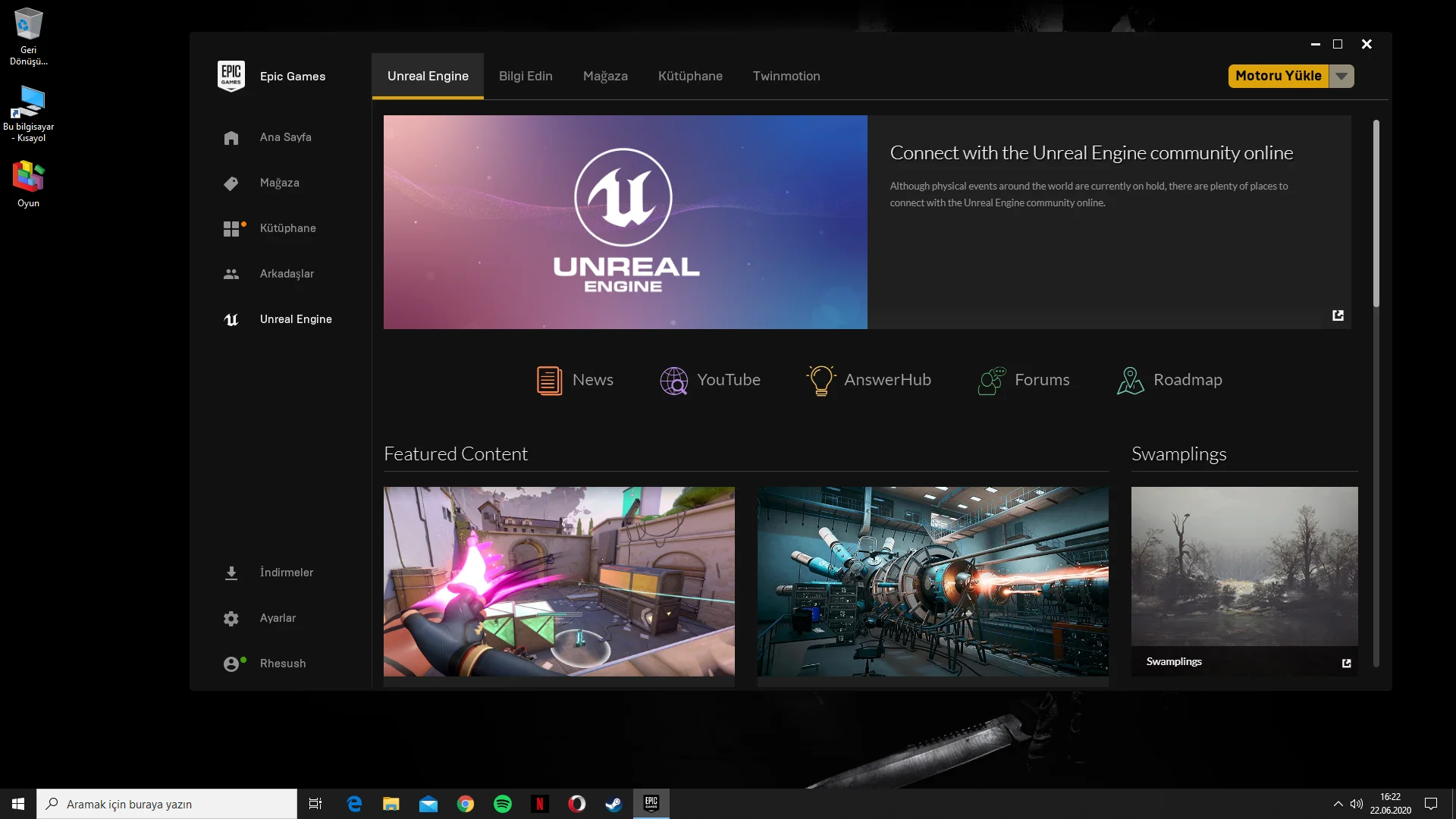Open the Windows Start menu
The width and height of the screenshot is (1456, 819).
[x=18, y=804]
